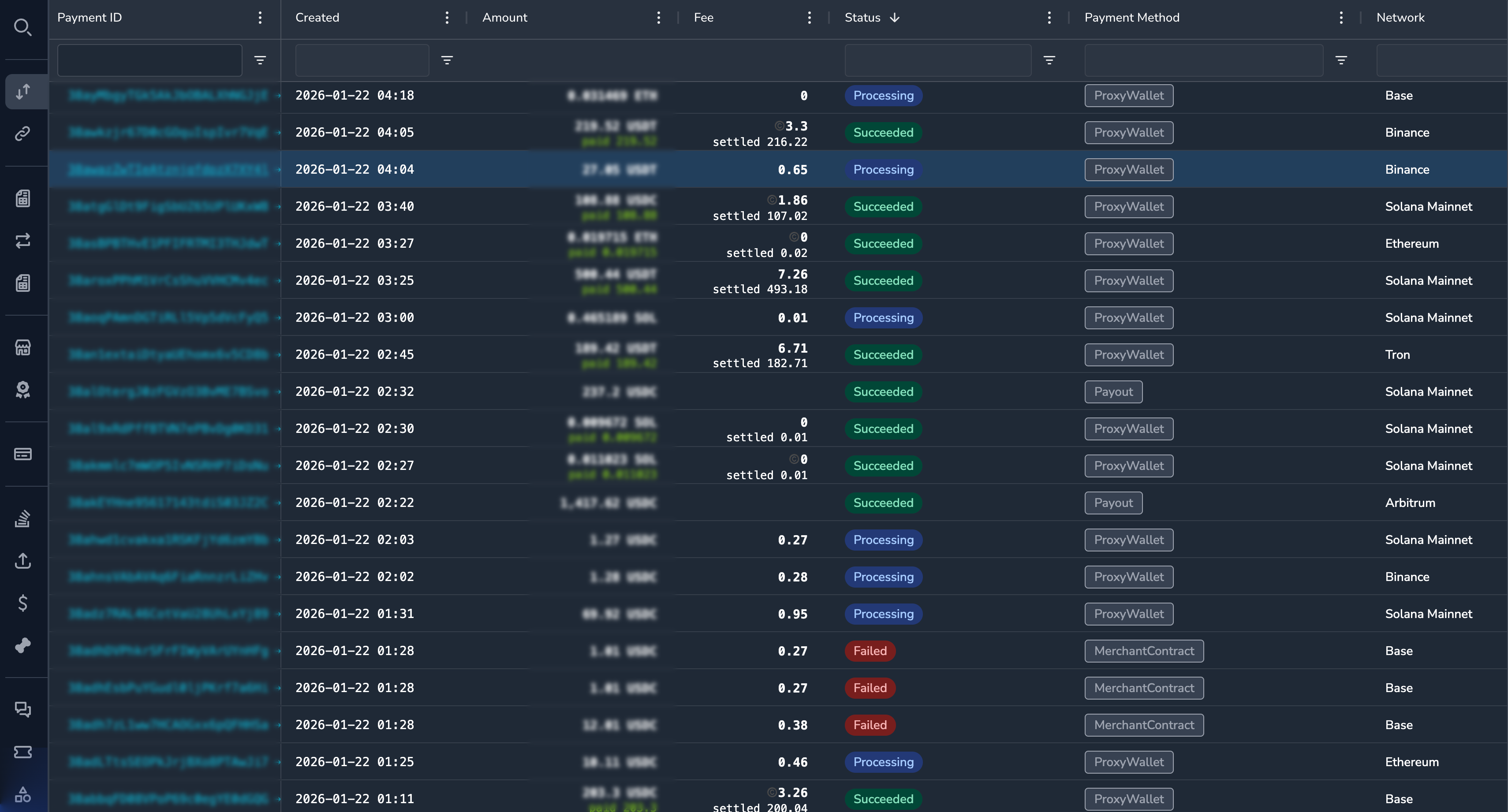This screenshot has width=1508, height=812.
Task: Open the chat bubbles sidebar icon
Action: point(23,710)
